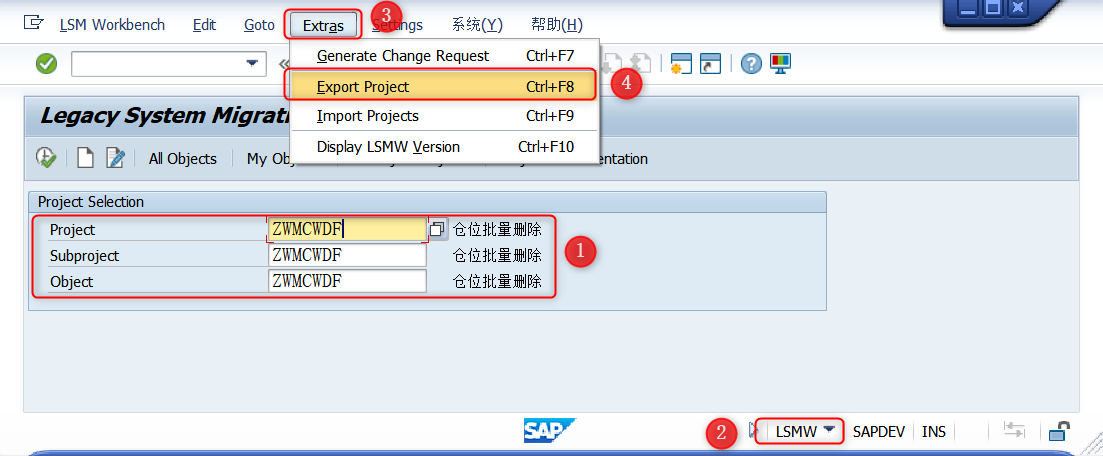Open the help question mark icon
The image size is (1103, 456).
(751, 64)
